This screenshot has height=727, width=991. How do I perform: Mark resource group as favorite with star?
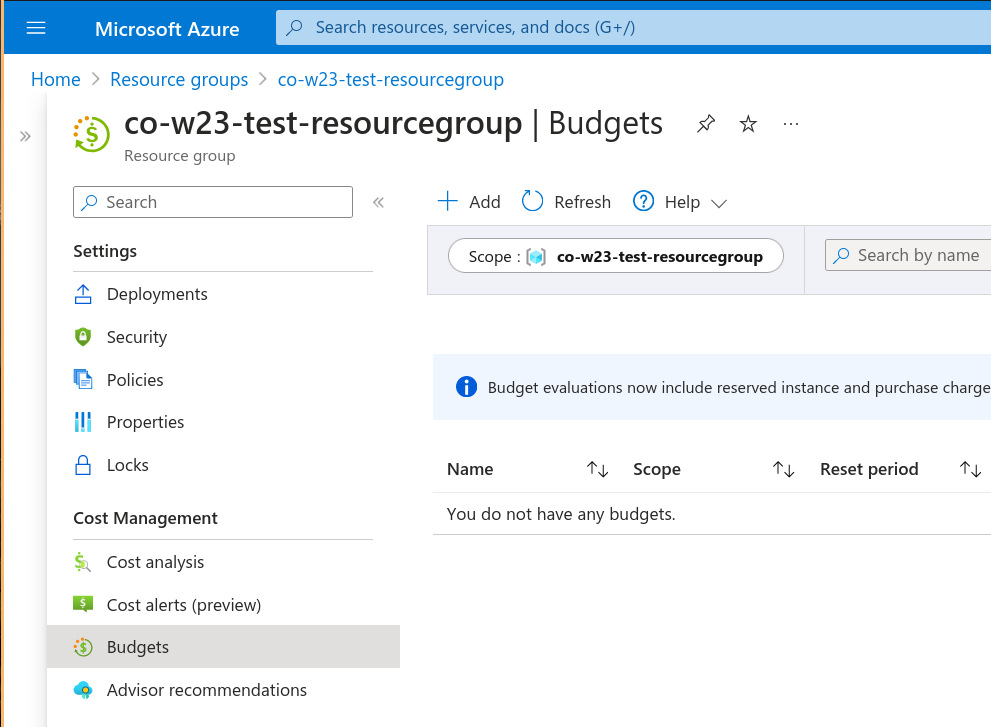[747, 123]
